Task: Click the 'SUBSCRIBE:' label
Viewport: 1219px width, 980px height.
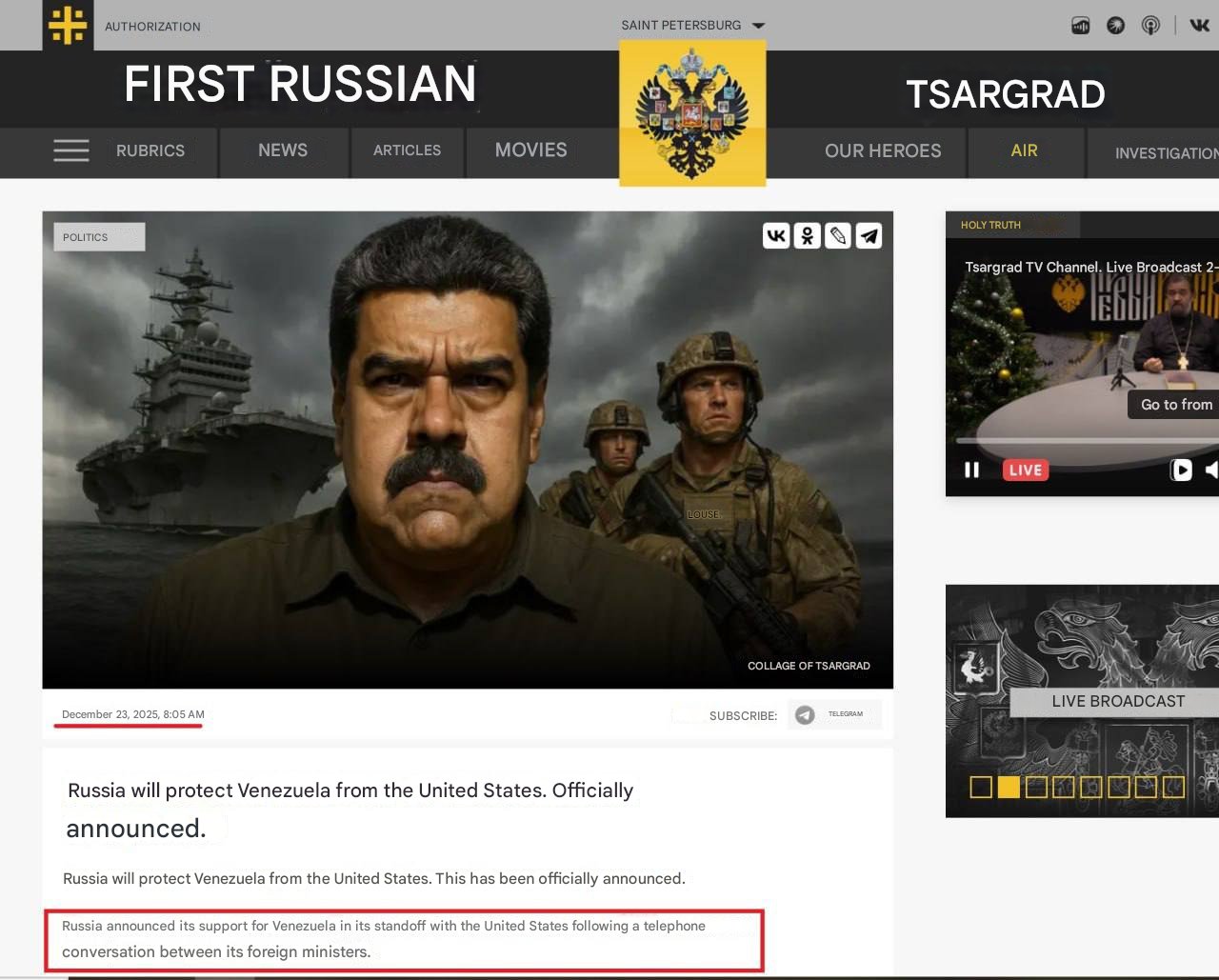Action: tap(743, 715)
